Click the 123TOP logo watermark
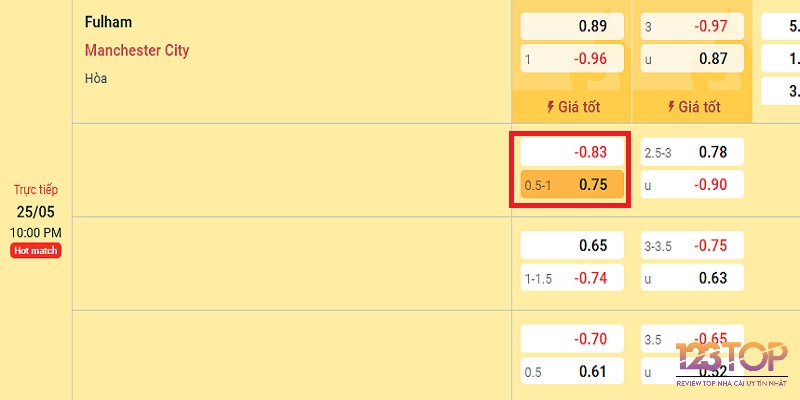800x400 pixels. (732, 364)
